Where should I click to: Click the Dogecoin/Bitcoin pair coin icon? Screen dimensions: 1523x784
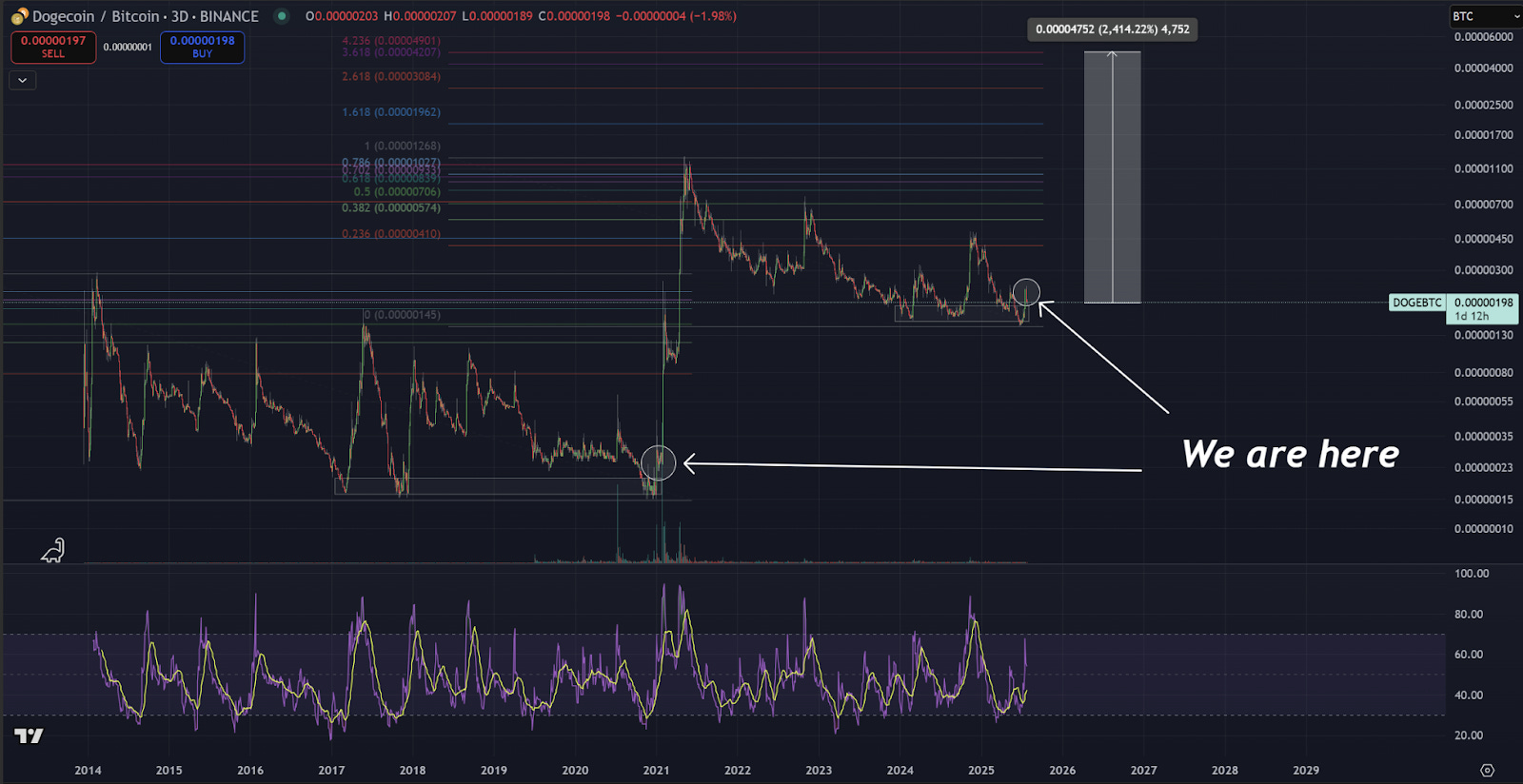click(19, 16)
